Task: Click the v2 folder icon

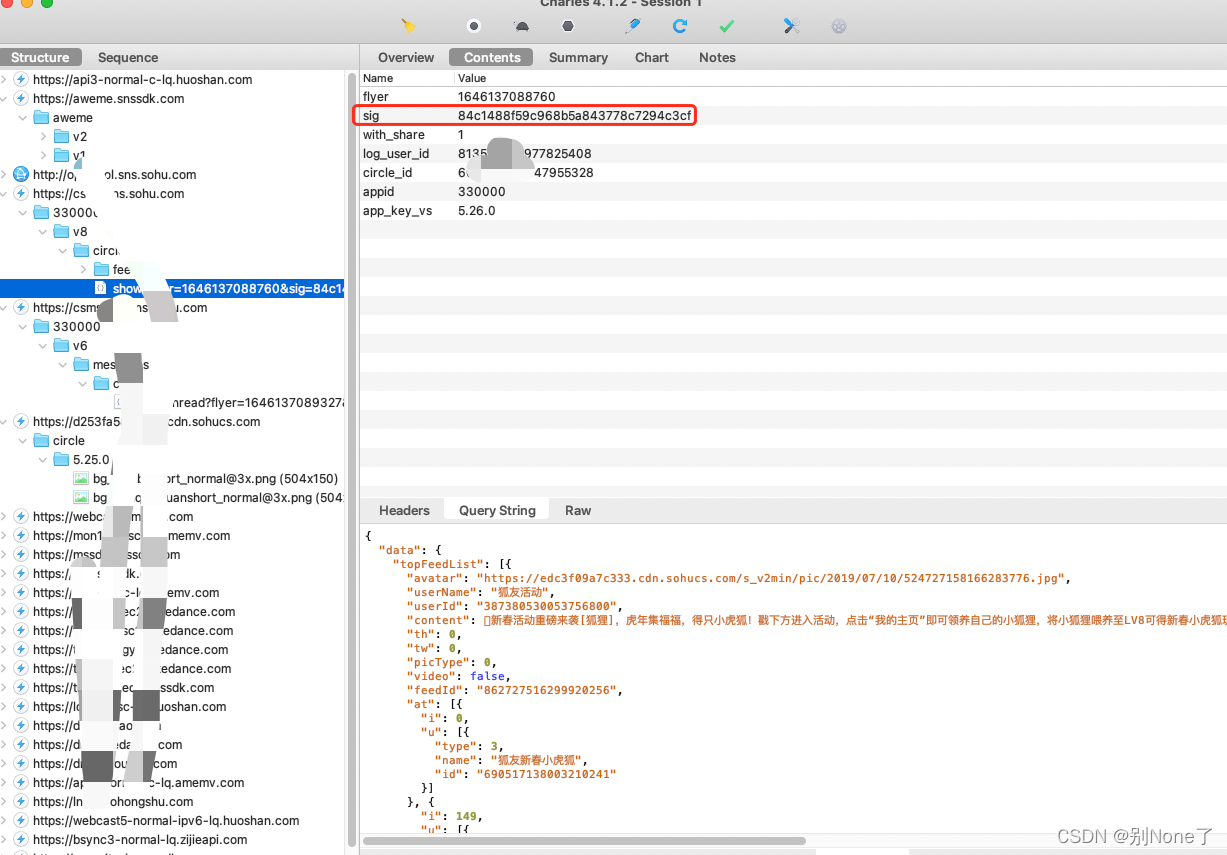Action: click(62, 136)
